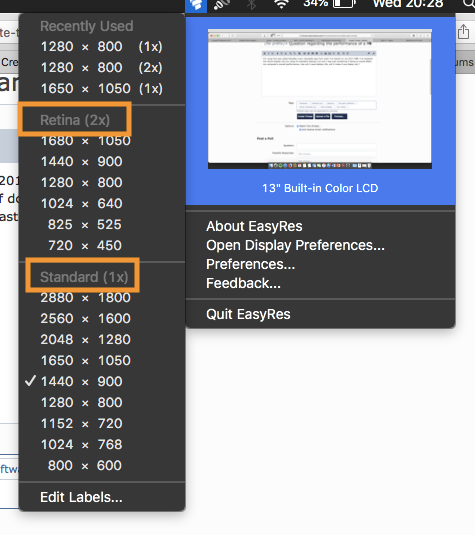The height and width of the screenshot is (535, 475).
Task: Open About EasyRes
Action: 320,227
